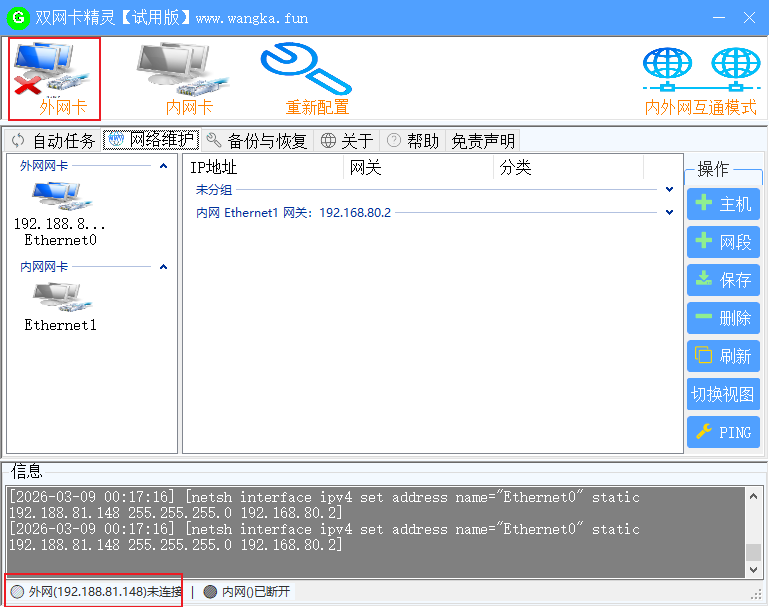The image size is (769, 607).
Task: Click the PING button
Action: click(723, 432)
